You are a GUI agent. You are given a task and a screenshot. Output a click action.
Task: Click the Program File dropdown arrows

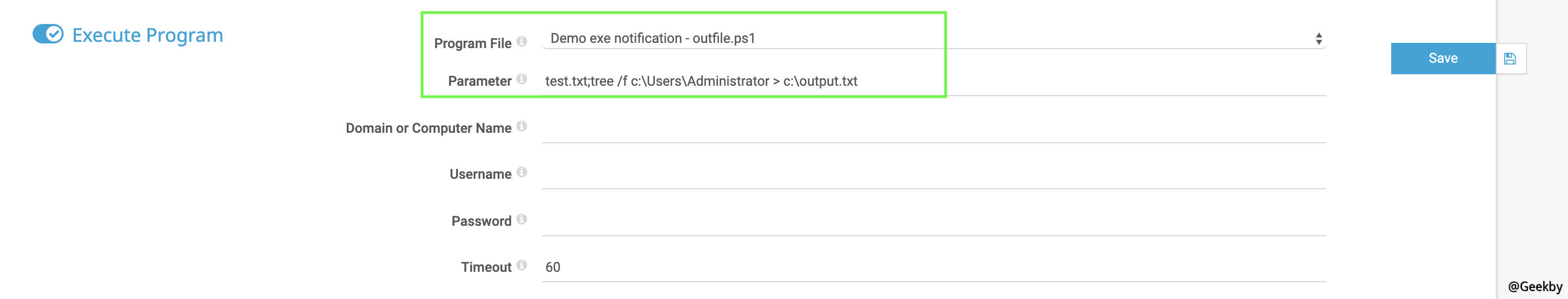pos(1319,39)
